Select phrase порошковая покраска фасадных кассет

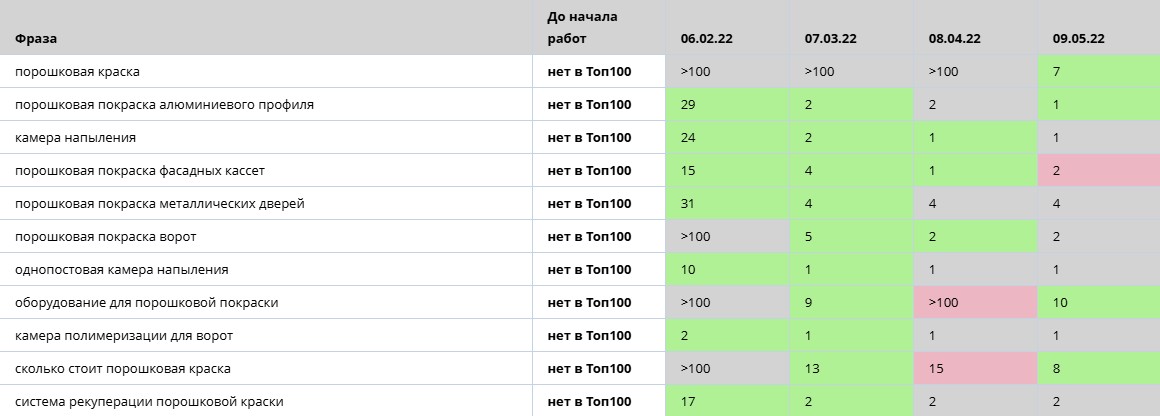(x=140, y=171)
